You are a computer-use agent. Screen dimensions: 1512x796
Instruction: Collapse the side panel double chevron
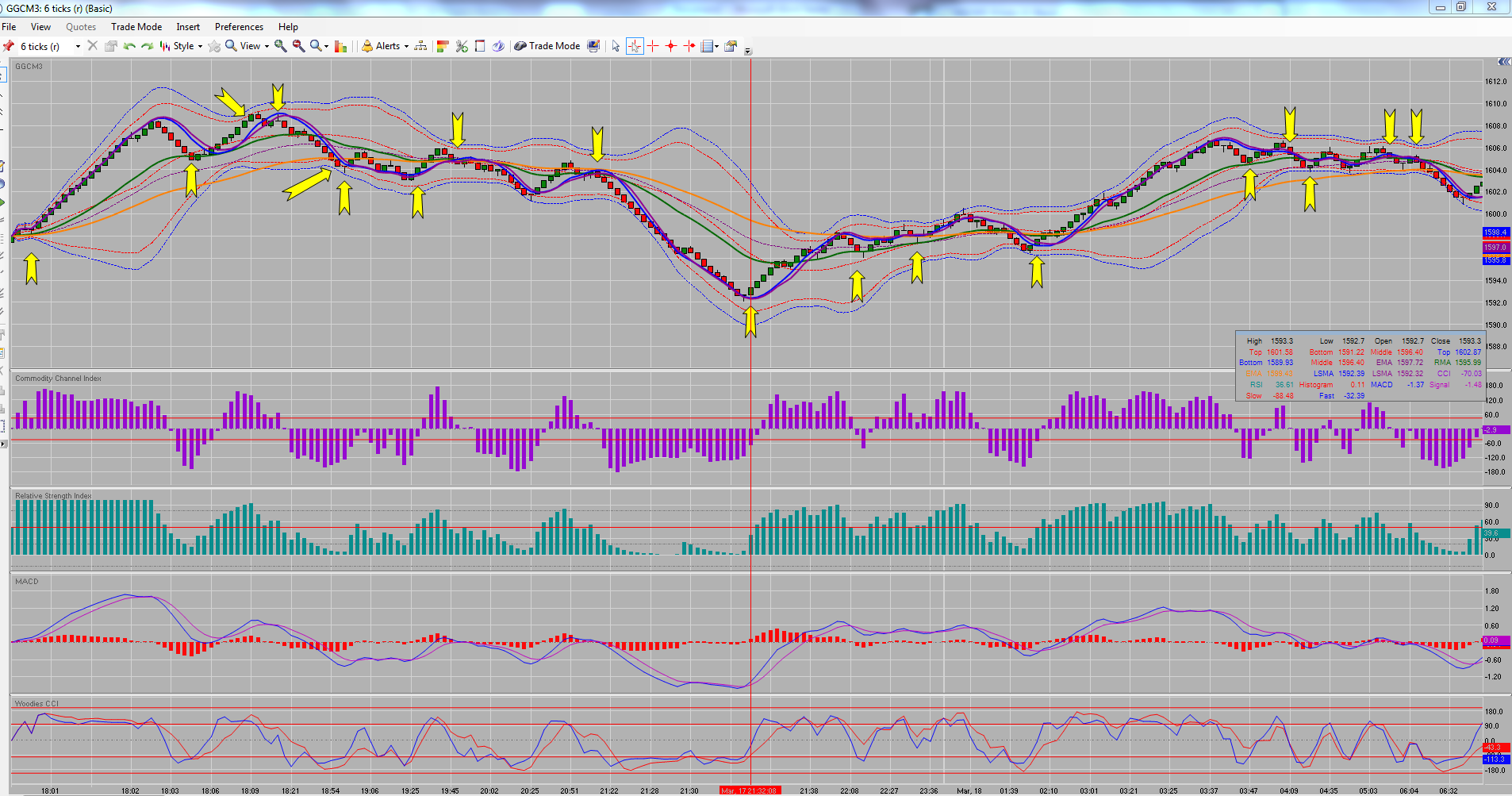point(1503,62)
